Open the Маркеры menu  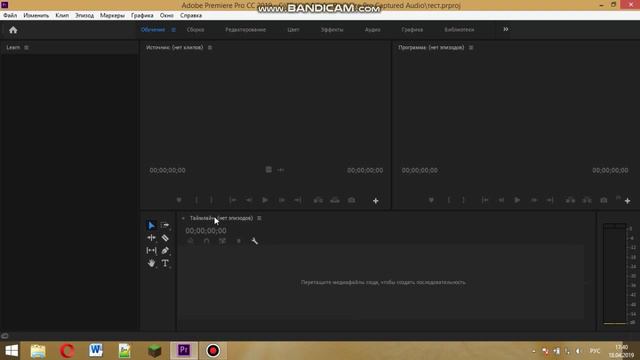(x=112, y=16)
